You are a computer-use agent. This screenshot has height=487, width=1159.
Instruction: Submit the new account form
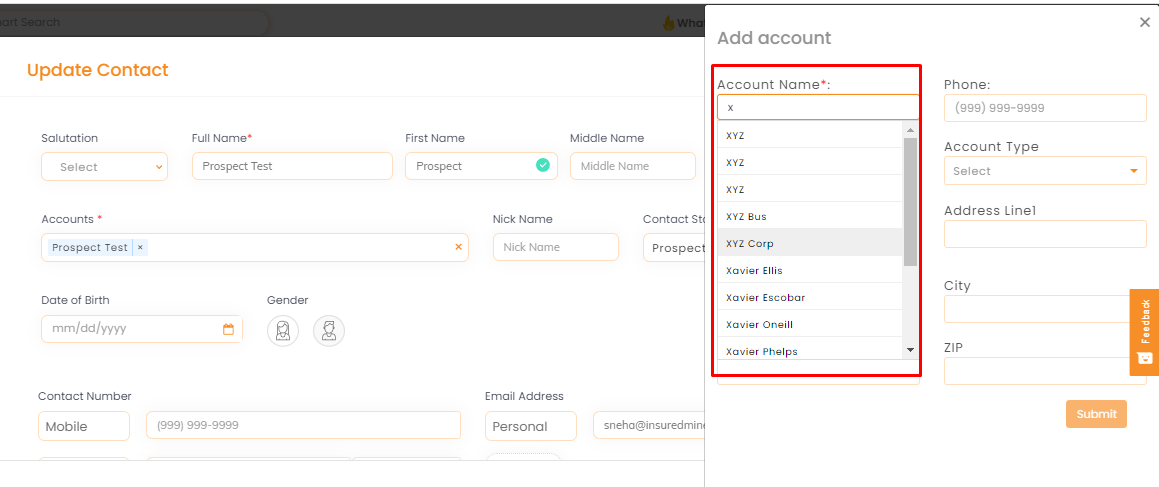pyautogui.click(x=1096, y=414)
